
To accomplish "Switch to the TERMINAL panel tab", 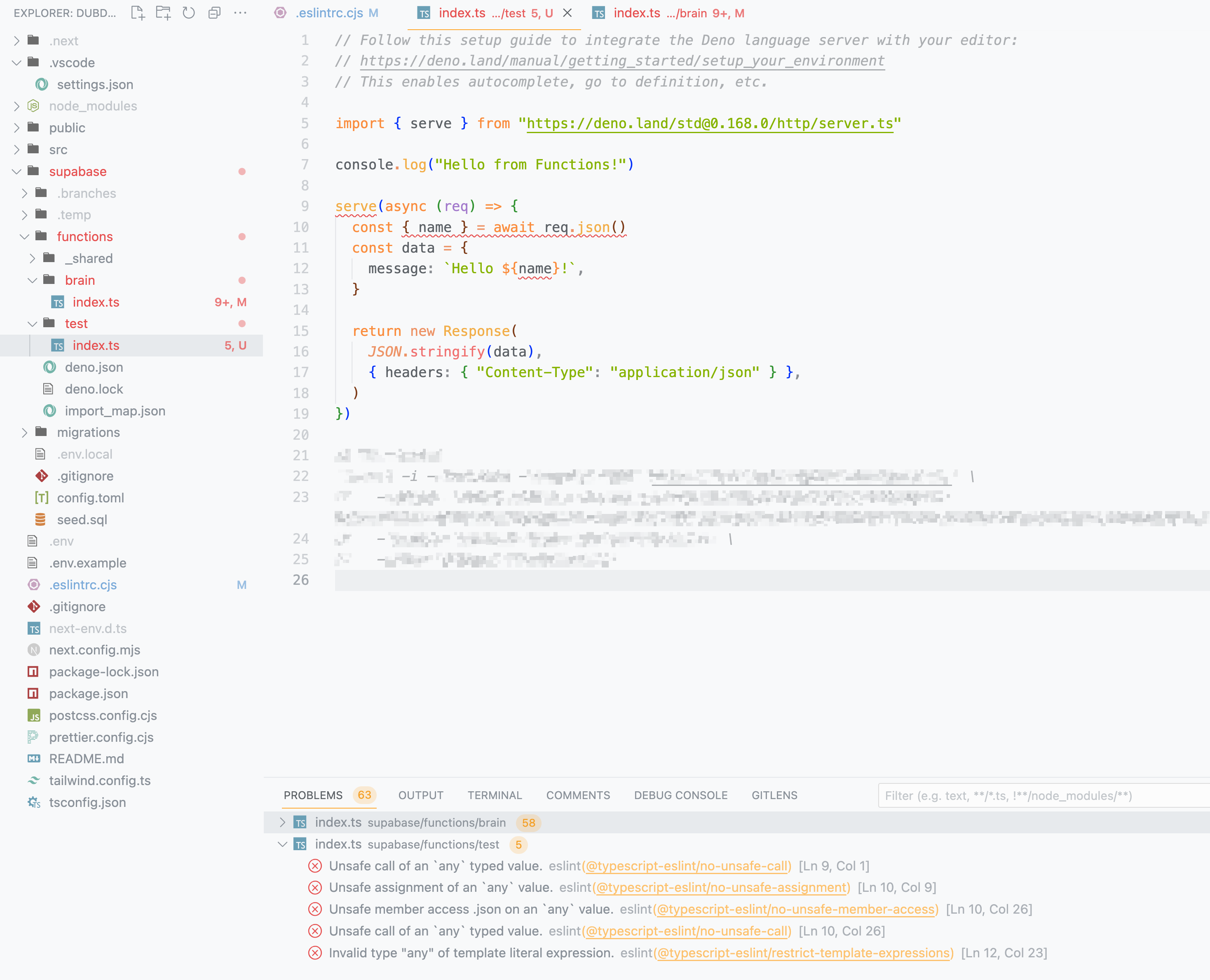I will [494, 795].
